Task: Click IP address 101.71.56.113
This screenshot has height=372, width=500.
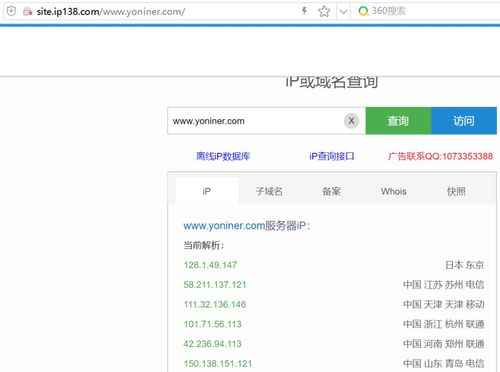Action: click(213, 324)
